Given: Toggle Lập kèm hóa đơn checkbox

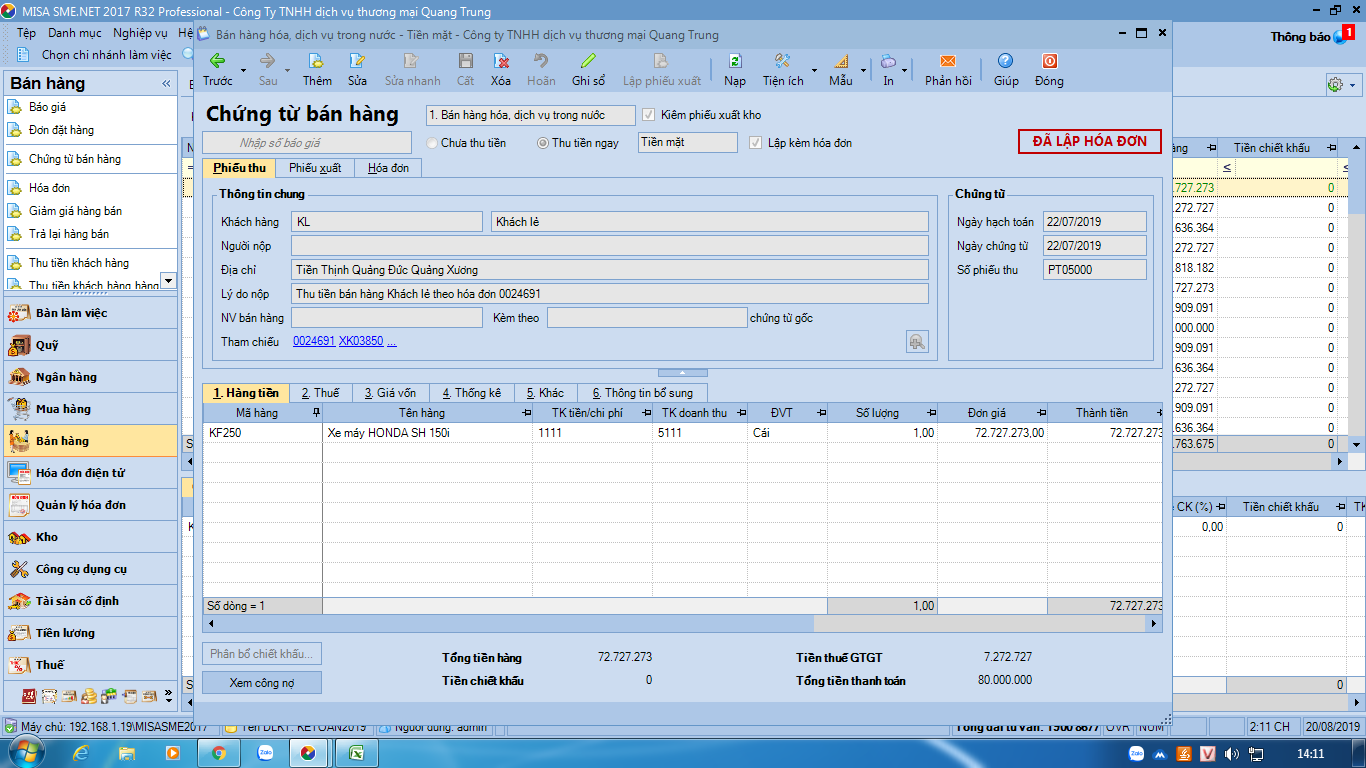Looking at the screenshot, I should [x=756, y=143].
